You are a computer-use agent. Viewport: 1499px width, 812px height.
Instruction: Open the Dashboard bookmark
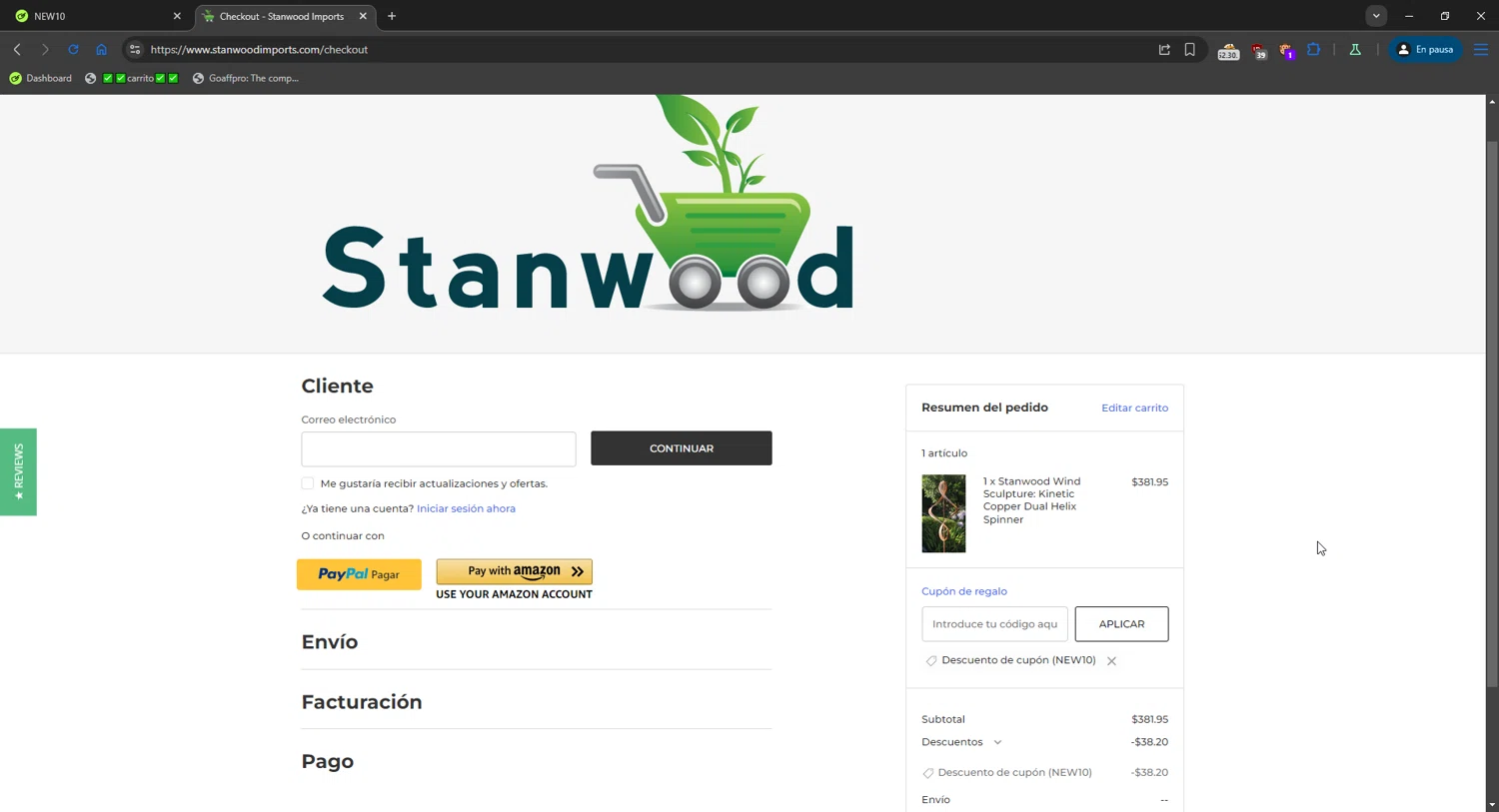pyautogui.click(x=41, y=78)
